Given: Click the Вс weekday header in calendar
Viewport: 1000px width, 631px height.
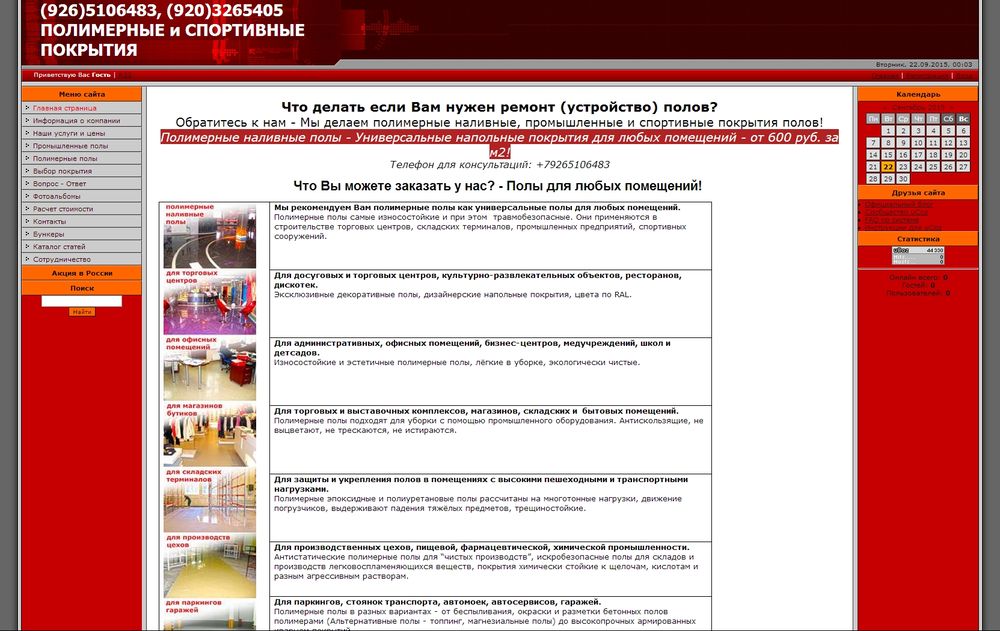Looking at the screenshot, I should pos(963,119).
